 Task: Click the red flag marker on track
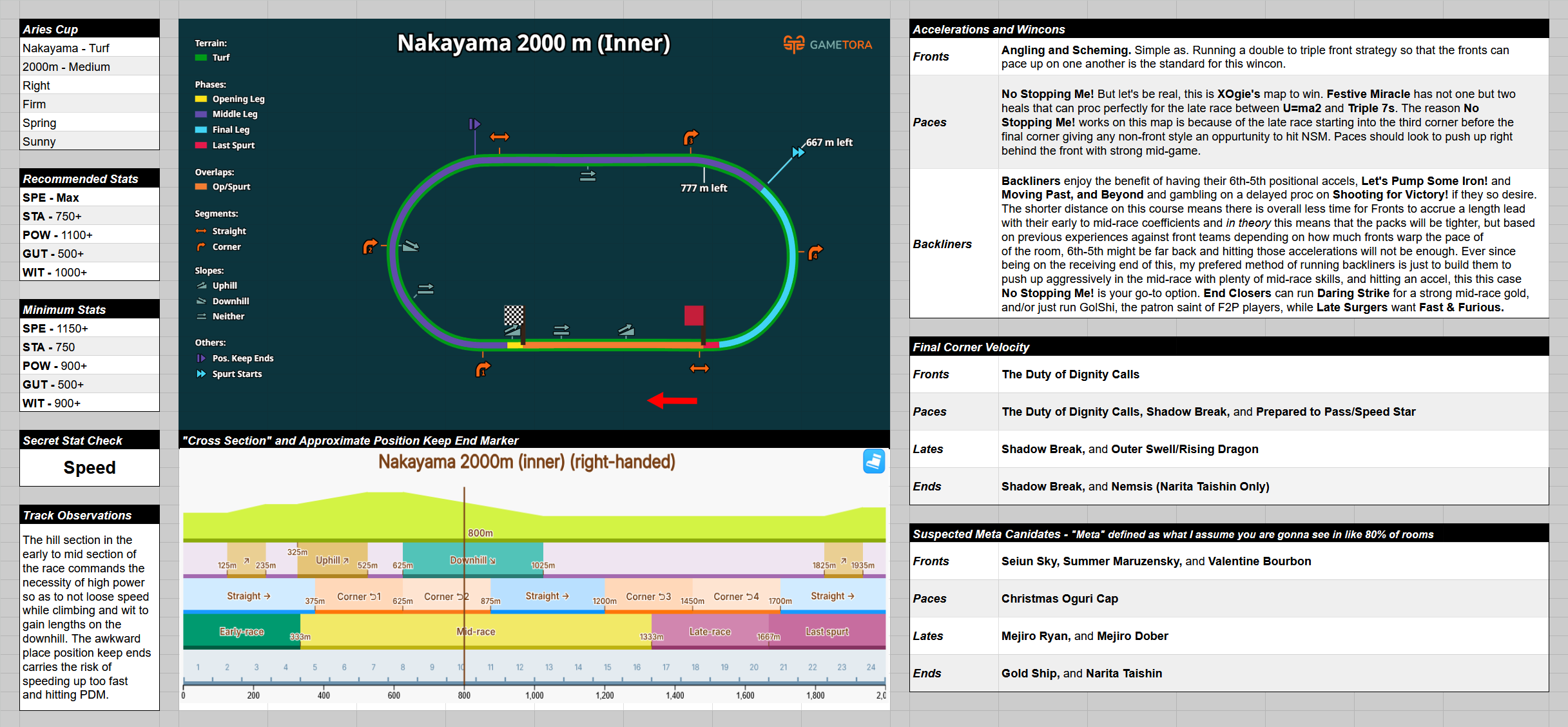[694, 316]
